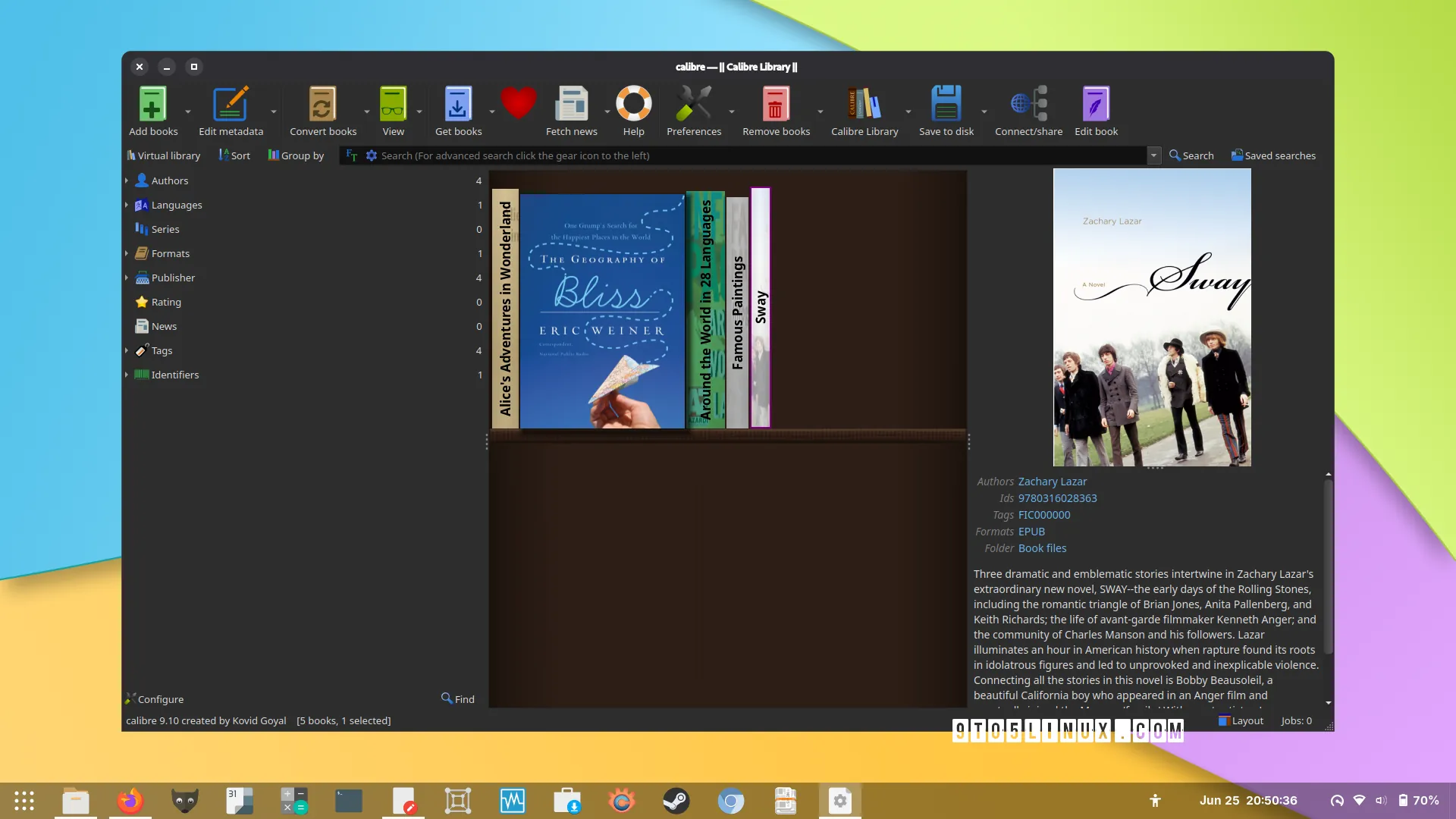Select Alice's Adventures in Wonderland spine
The height and width of the screenshot is (819, 1456).
click(x=505, y=309)
